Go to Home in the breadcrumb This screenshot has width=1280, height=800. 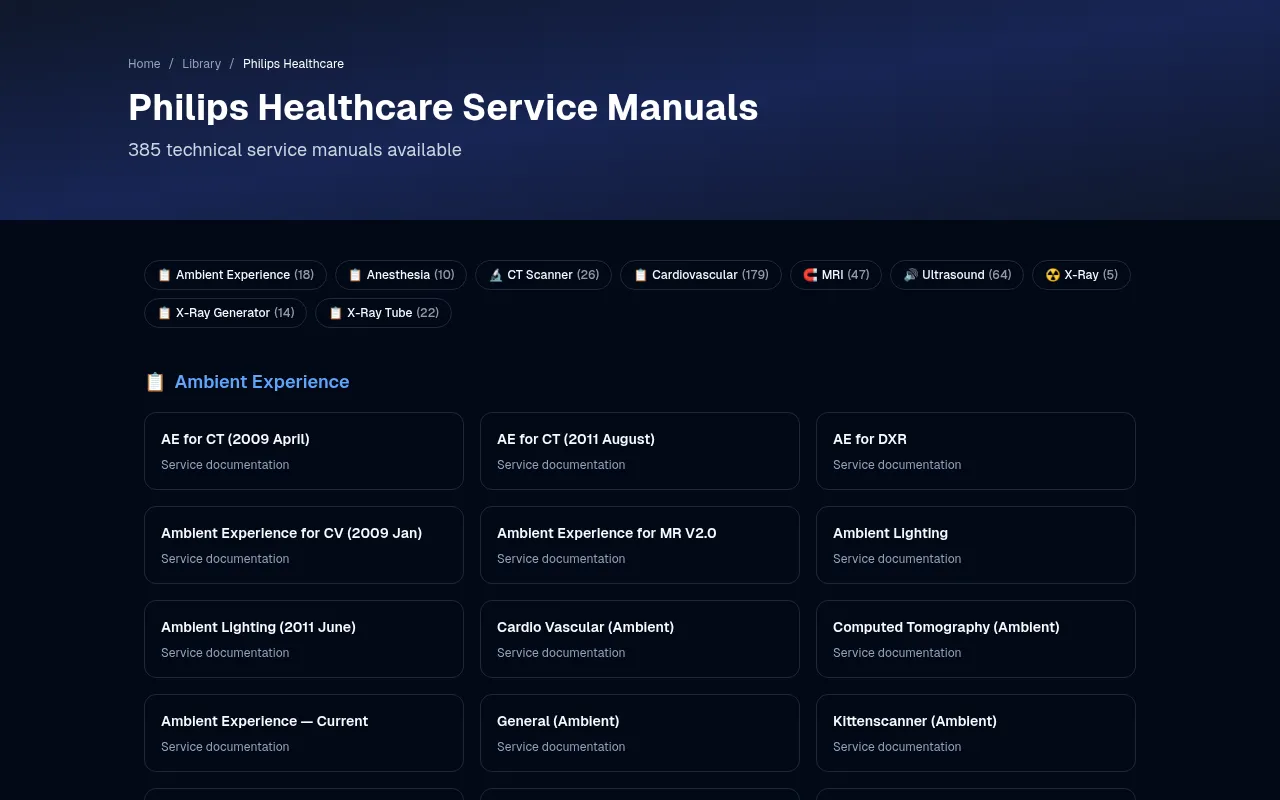coord(144,64)
